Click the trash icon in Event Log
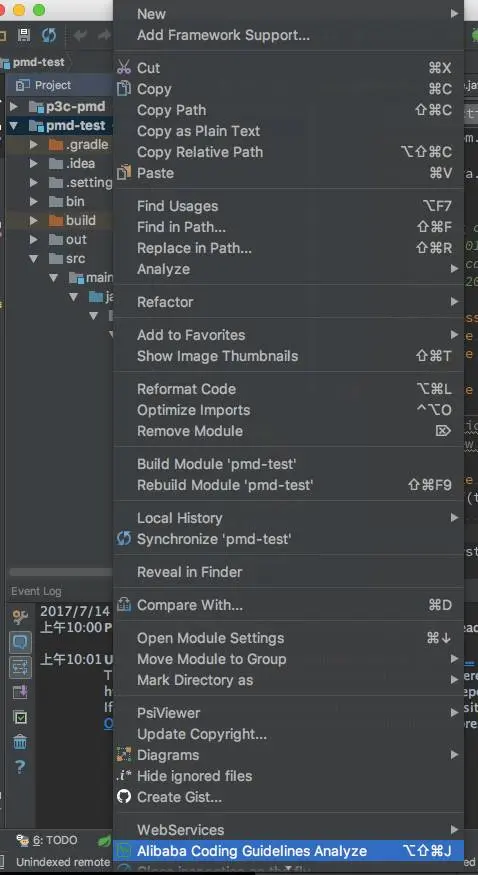 coord(20,742)
